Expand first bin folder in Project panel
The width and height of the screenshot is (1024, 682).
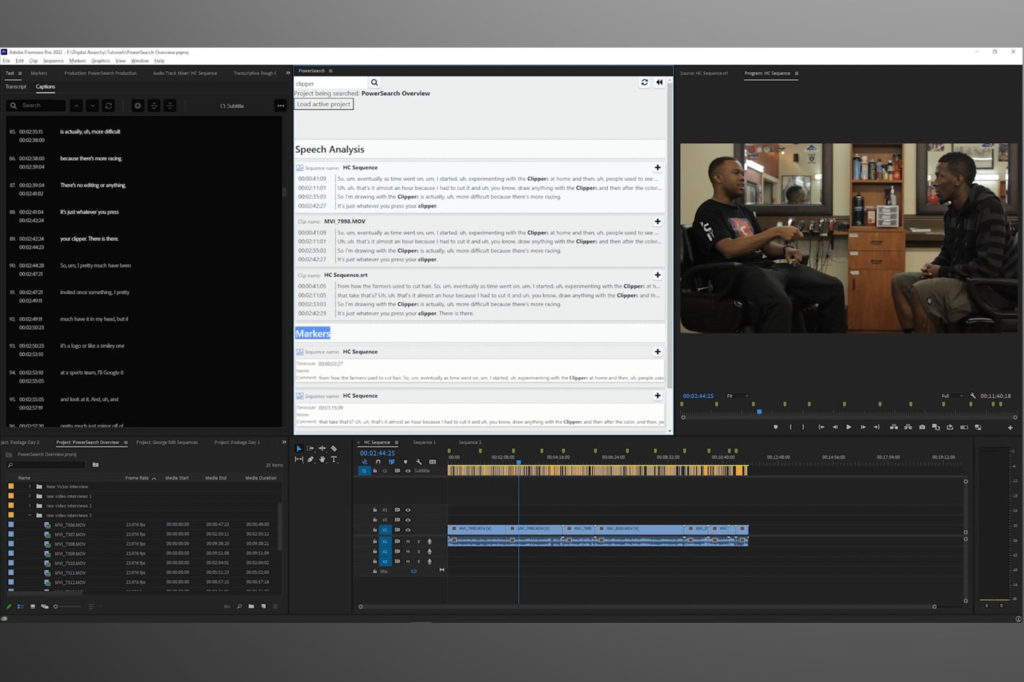(x=29, y=487)
